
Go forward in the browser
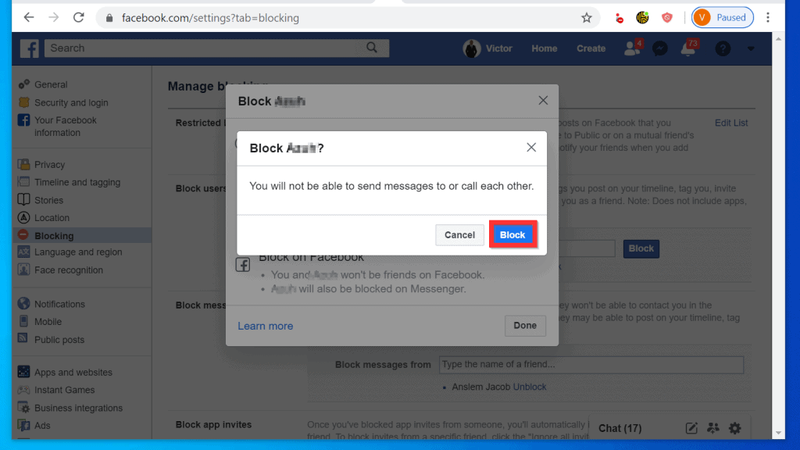(54, 17)
